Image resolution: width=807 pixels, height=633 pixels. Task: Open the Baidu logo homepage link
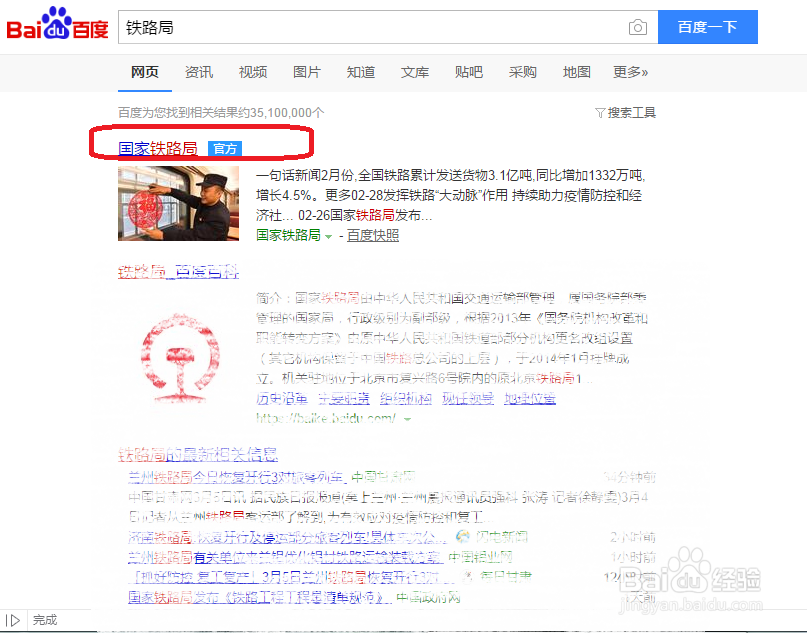(x=57, y=24)
